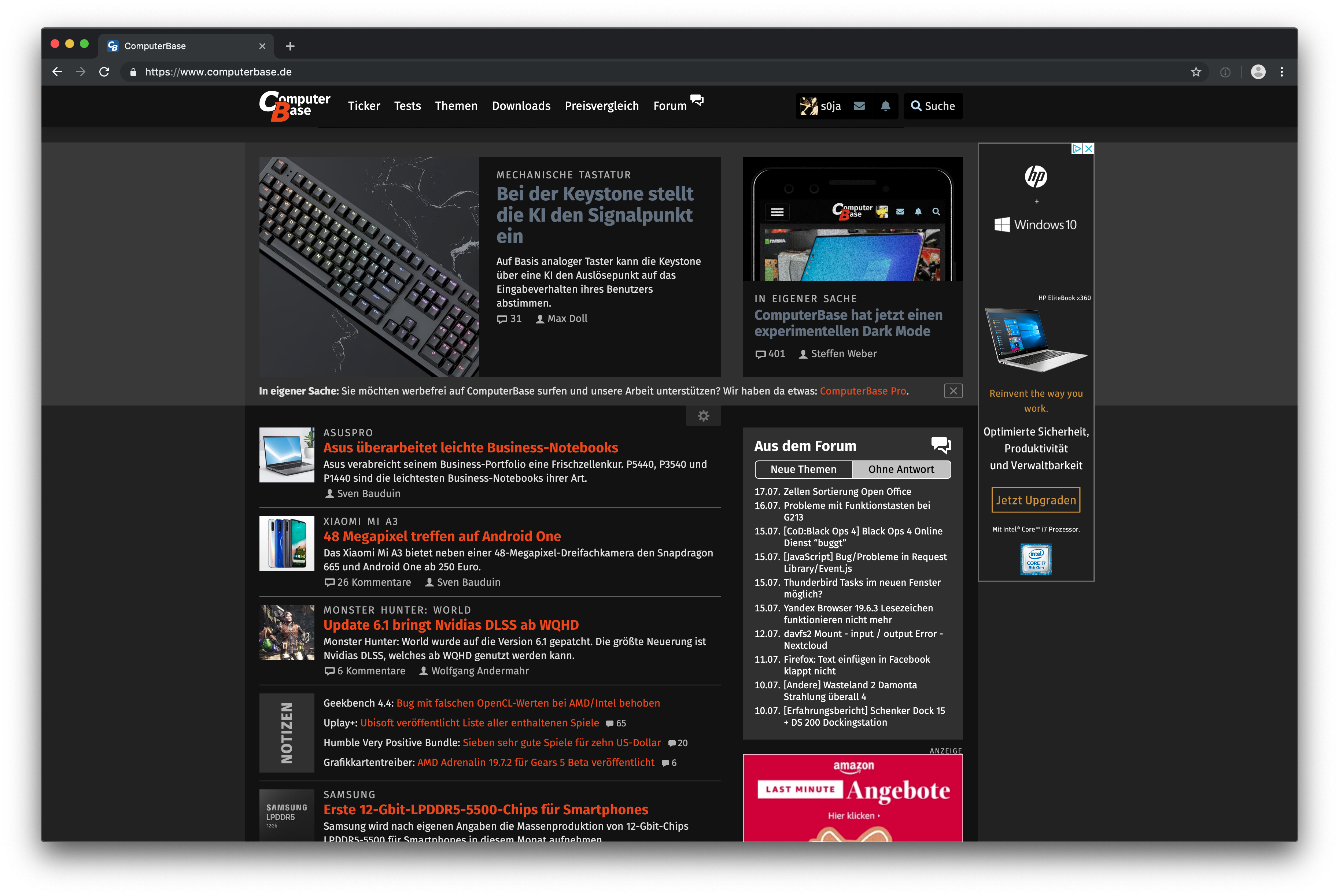Open news feed settings gear icon
This screenshot has height=896, width=1339.
[703, 416]
